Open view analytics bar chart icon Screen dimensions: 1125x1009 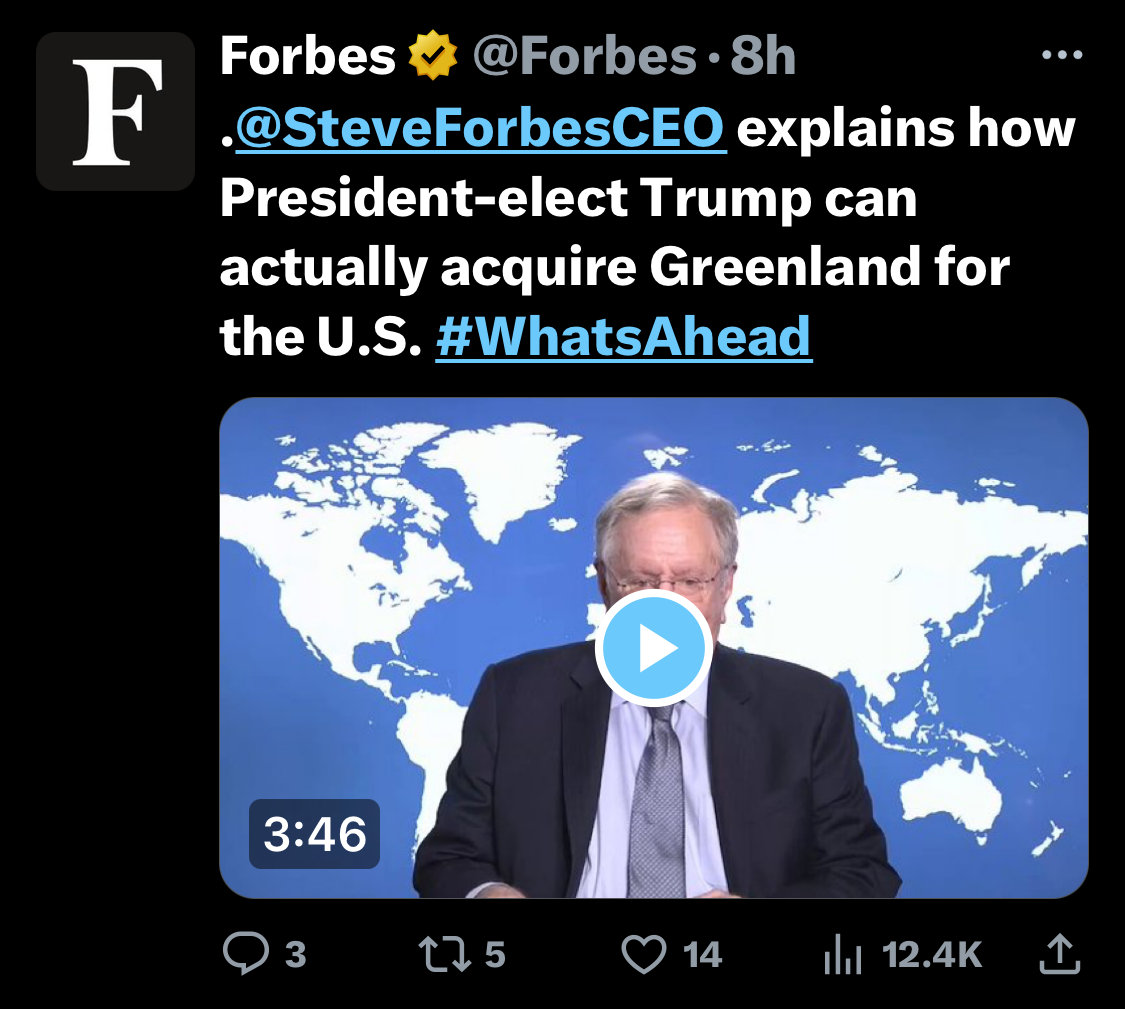(841, 956)
